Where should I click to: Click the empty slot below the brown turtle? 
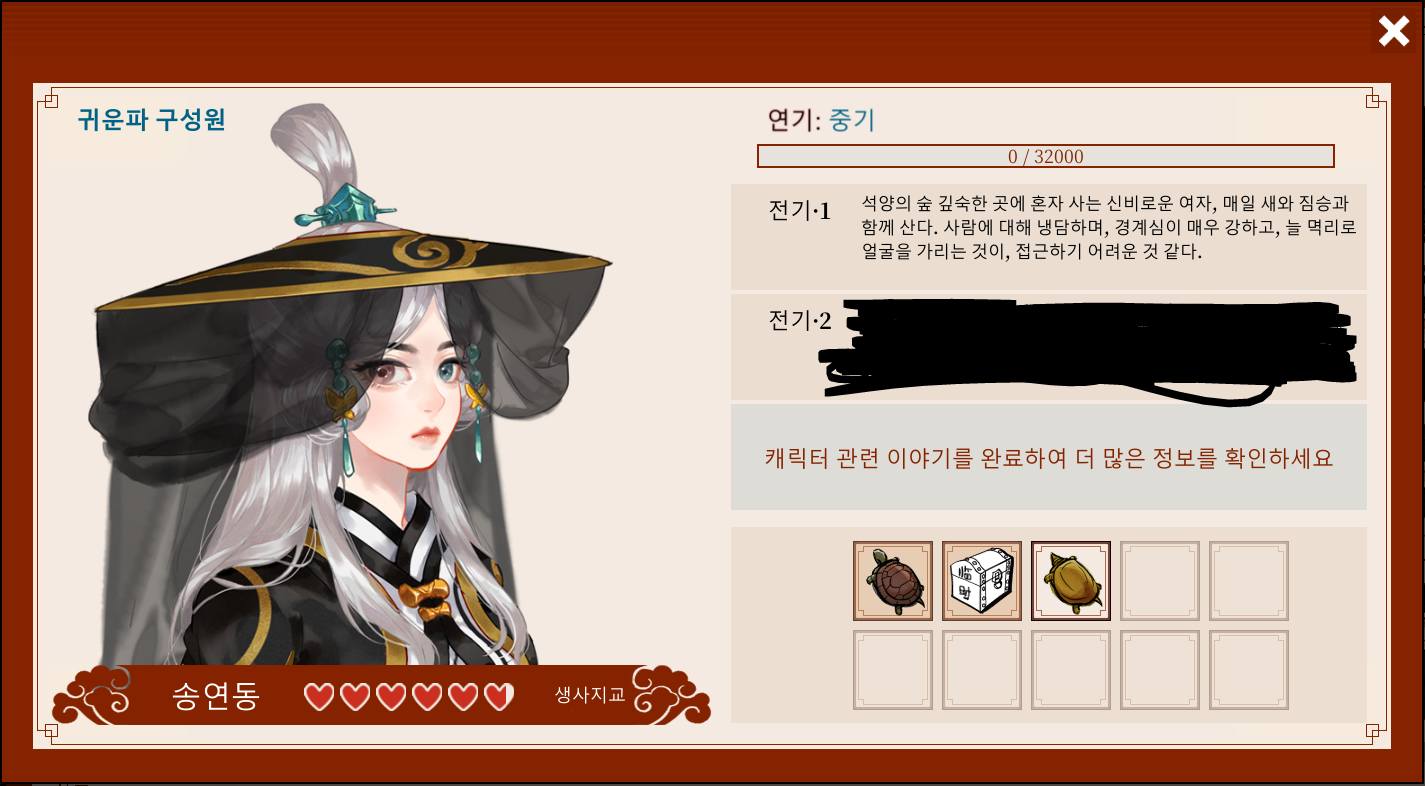click(x=893, y=670)
